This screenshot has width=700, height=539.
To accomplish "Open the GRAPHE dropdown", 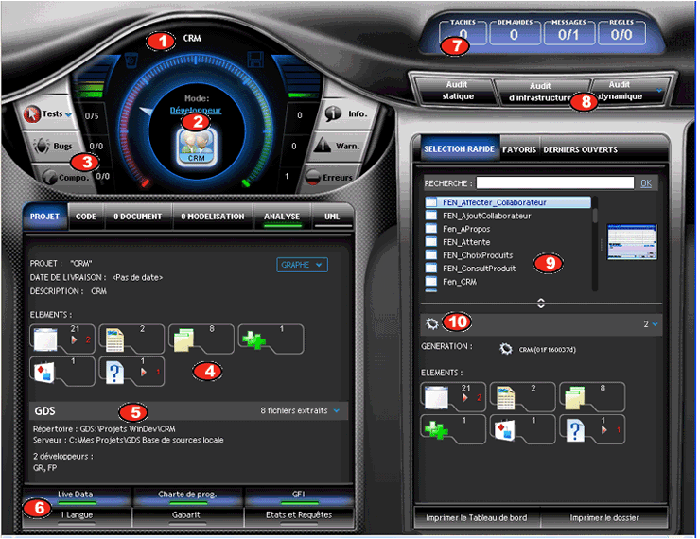I will tap(301, 265).
